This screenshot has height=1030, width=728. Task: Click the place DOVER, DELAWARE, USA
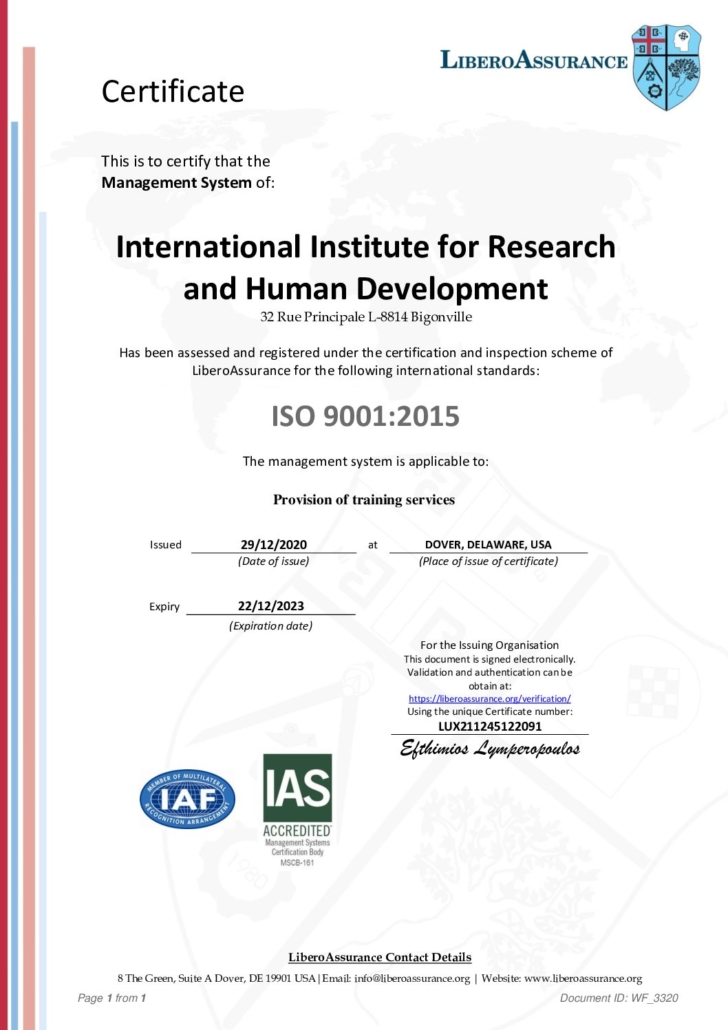(488, 545)
